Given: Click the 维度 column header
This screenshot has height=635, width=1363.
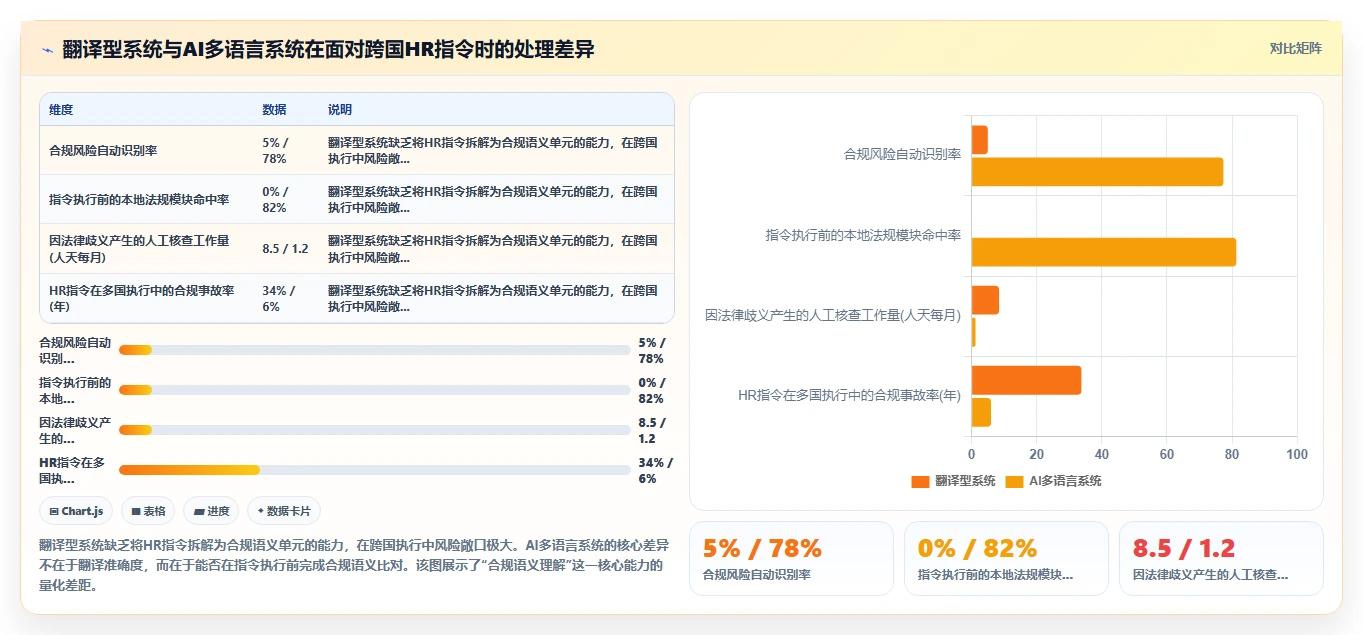Looking at the screenshot, I should tap(61, 110).
